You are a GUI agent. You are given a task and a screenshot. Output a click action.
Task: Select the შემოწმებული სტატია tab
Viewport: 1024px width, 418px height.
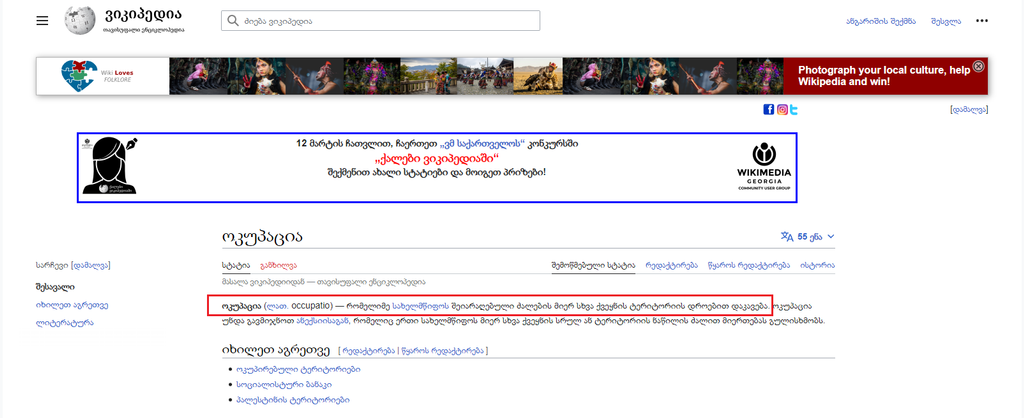593,266
